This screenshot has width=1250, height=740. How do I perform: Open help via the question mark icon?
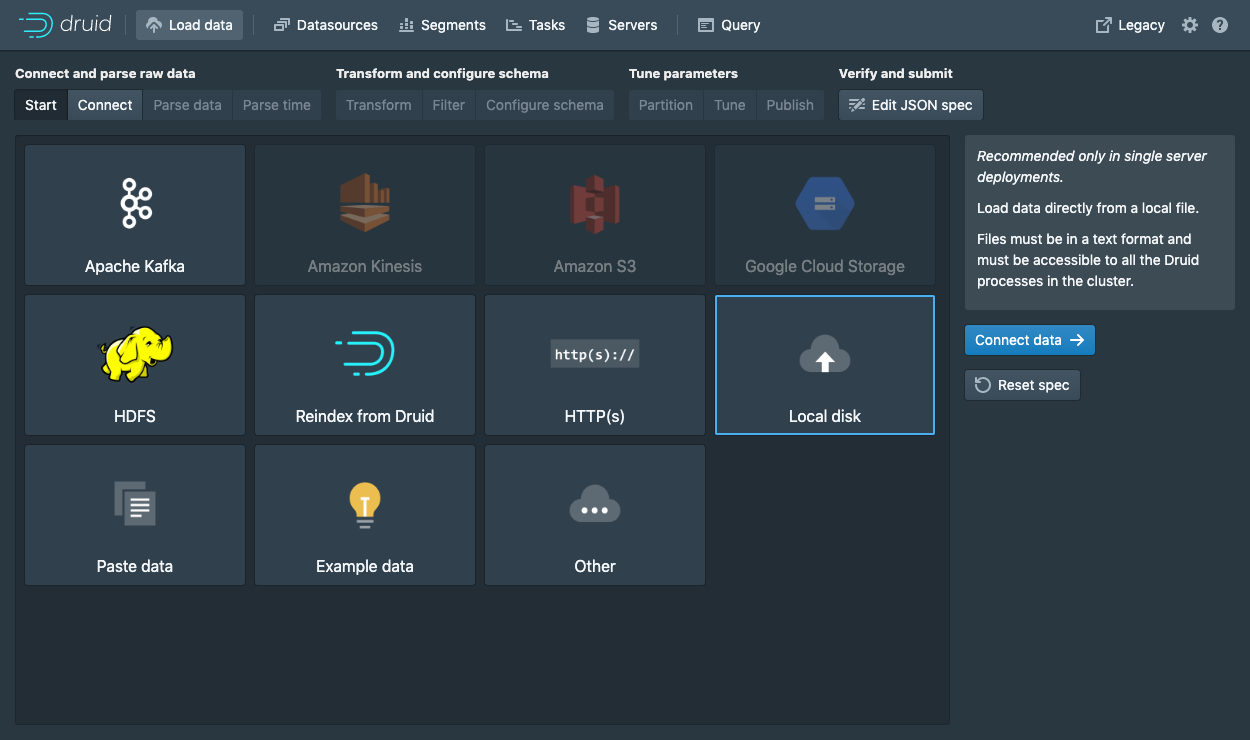pos(1220,25)
